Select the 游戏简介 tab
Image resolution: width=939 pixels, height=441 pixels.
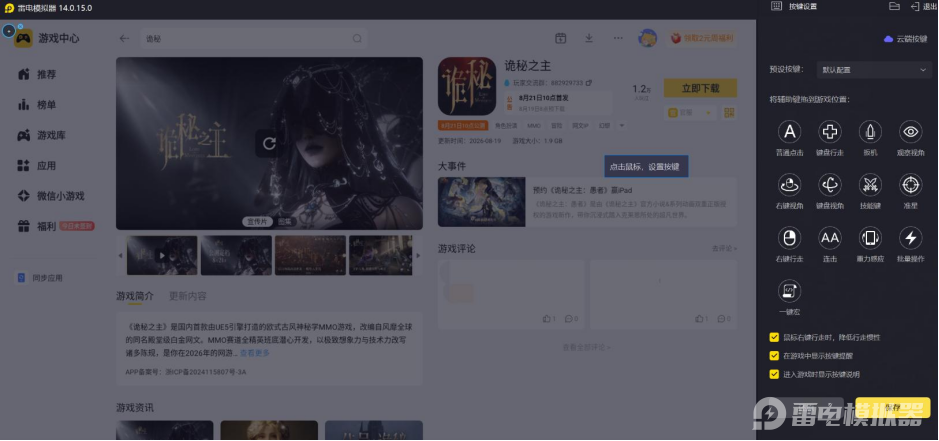(135, 296)
